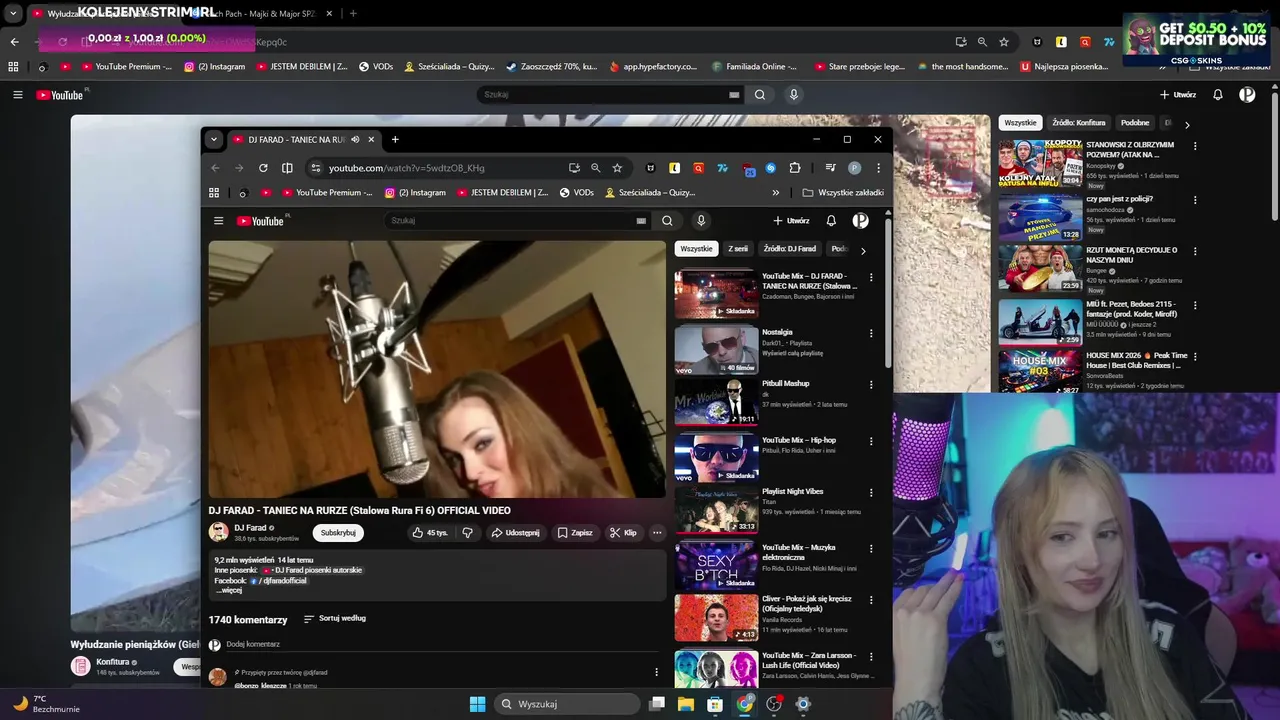Open the apps grid in the front bookmarks bar

click(x=214, y=192)
